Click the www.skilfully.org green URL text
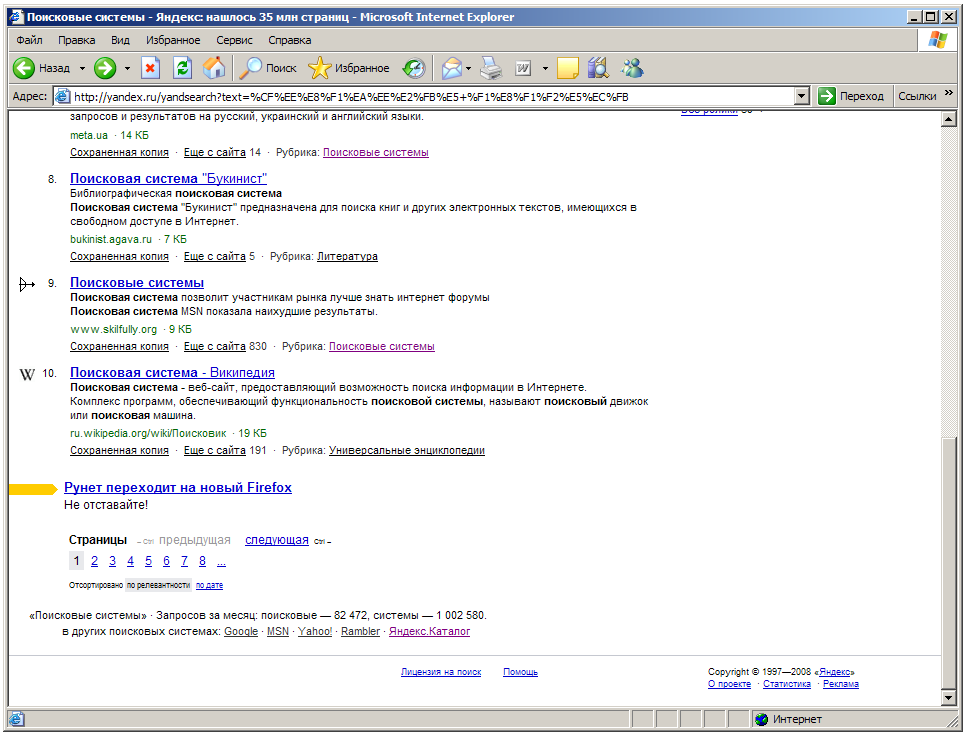Image resolution: width=967 pixels, height=737 pixels. coord(113,329)
